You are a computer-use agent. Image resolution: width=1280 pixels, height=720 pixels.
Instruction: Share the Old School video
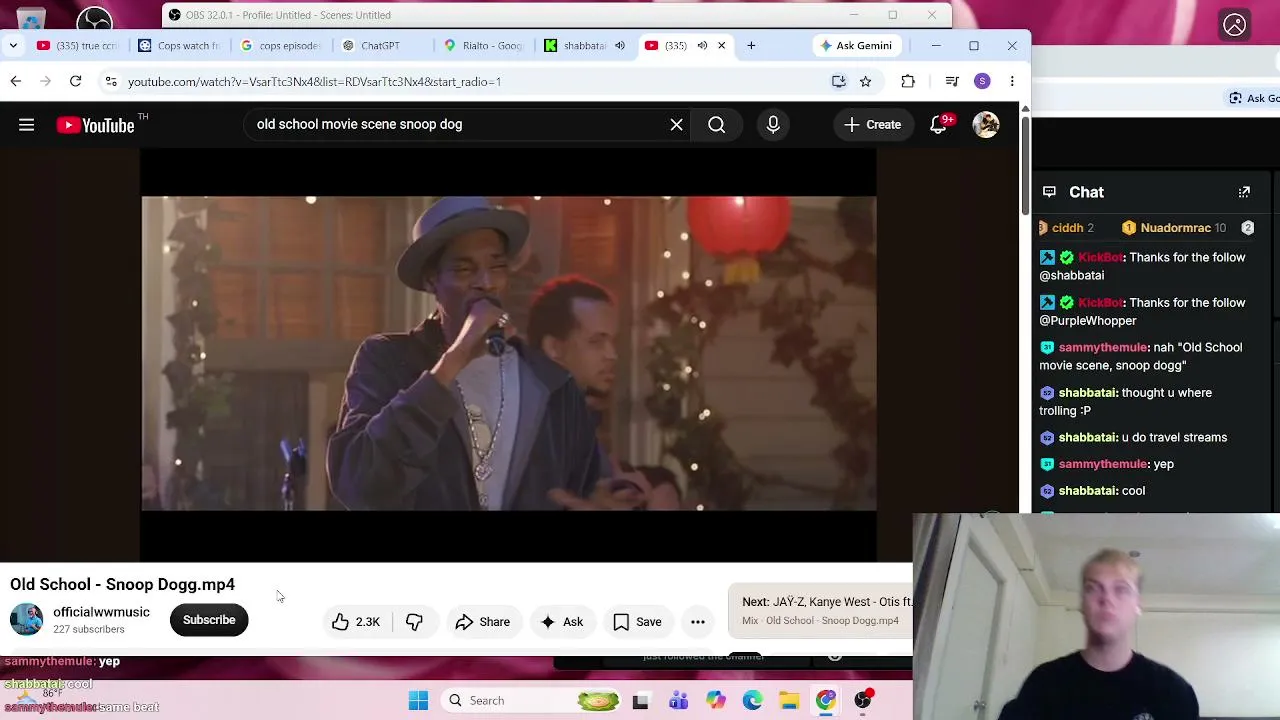click(483, 622)
